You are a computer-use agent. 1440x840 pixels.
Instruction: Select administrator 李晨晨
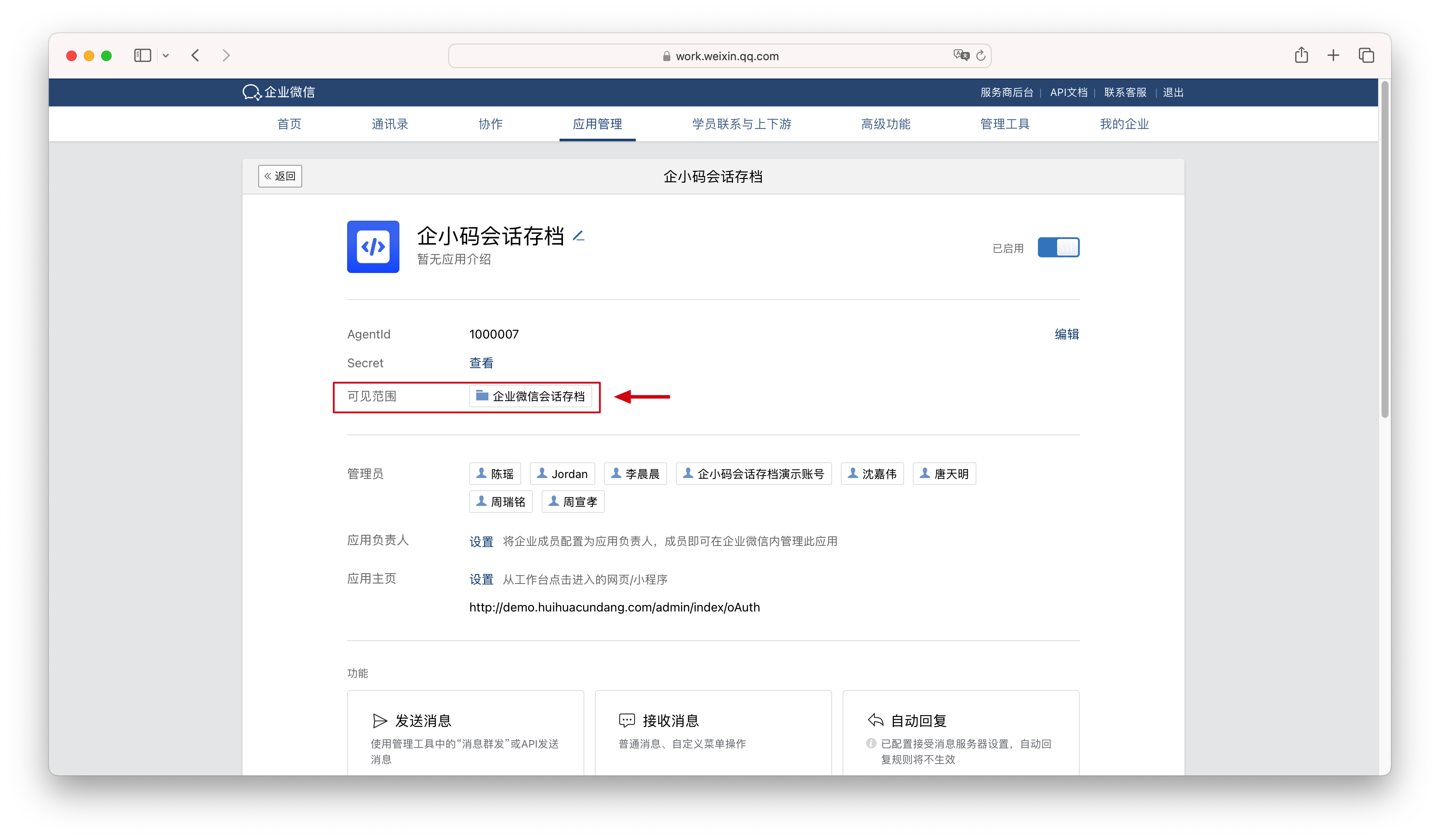(x=635, y=474)
